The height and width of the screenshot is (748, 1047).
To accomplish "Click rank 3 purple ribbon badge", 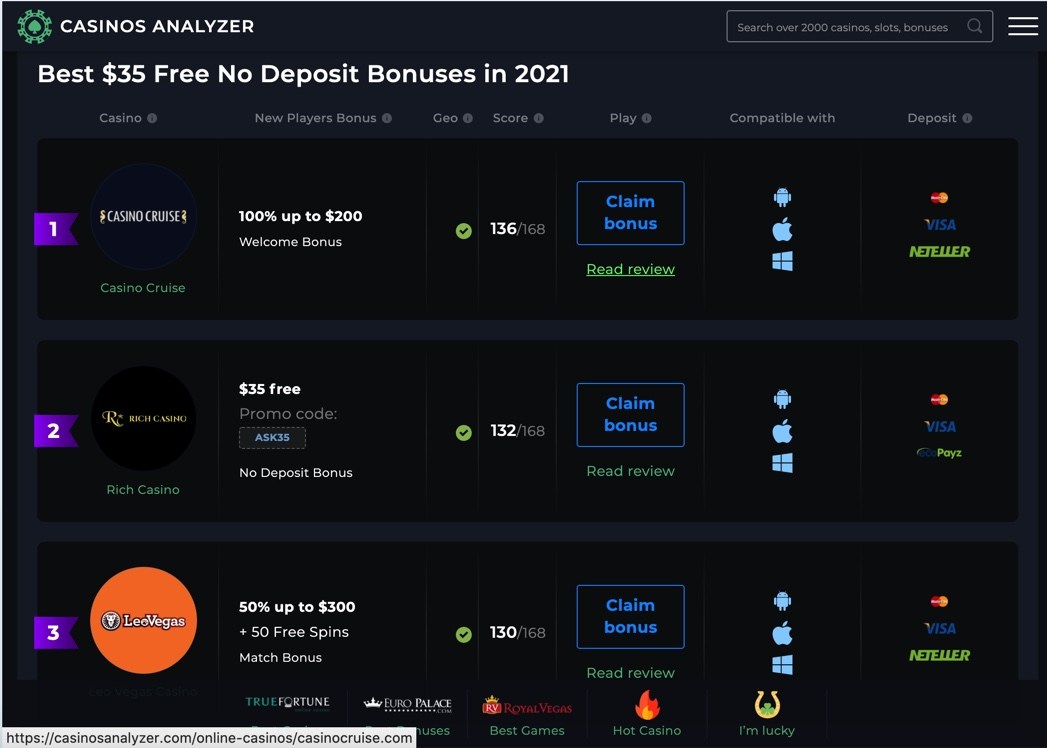I will [x=56, y=632].
